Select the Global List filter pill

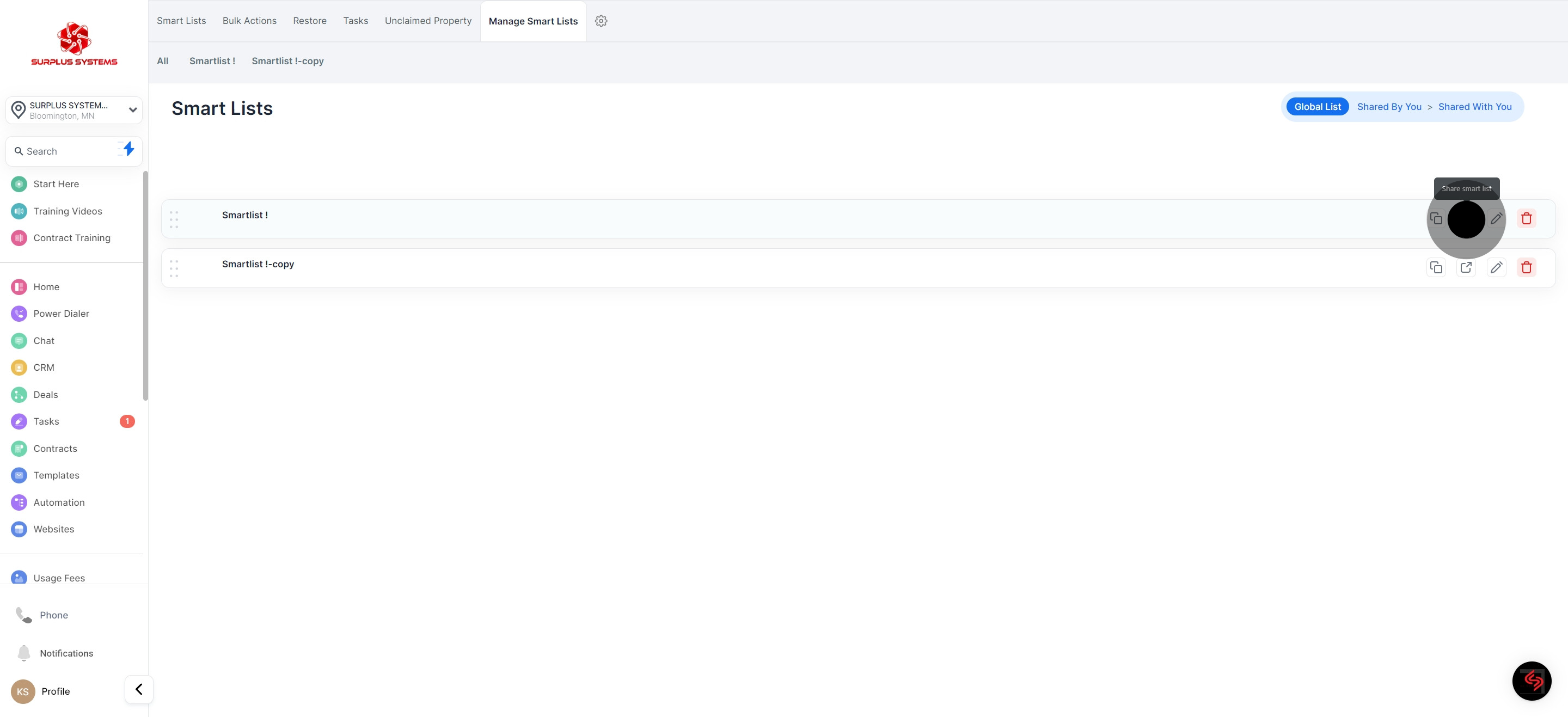1316,107
